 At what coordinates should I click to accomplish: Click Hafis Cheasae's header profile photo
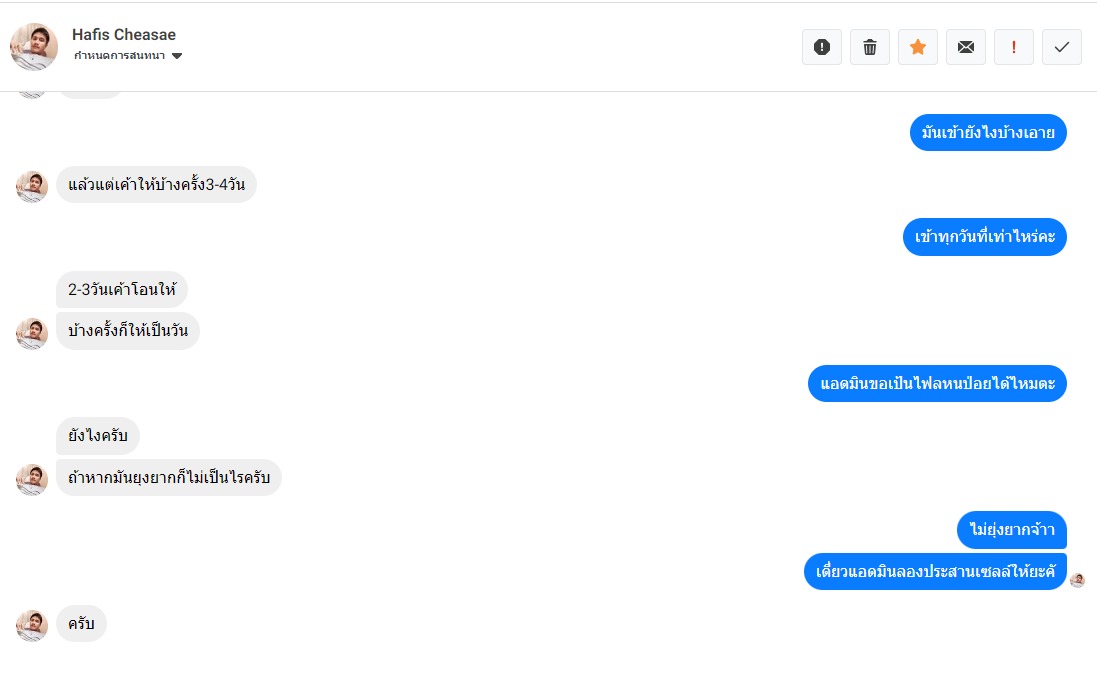pyautogui.click(x=34, y=47)
